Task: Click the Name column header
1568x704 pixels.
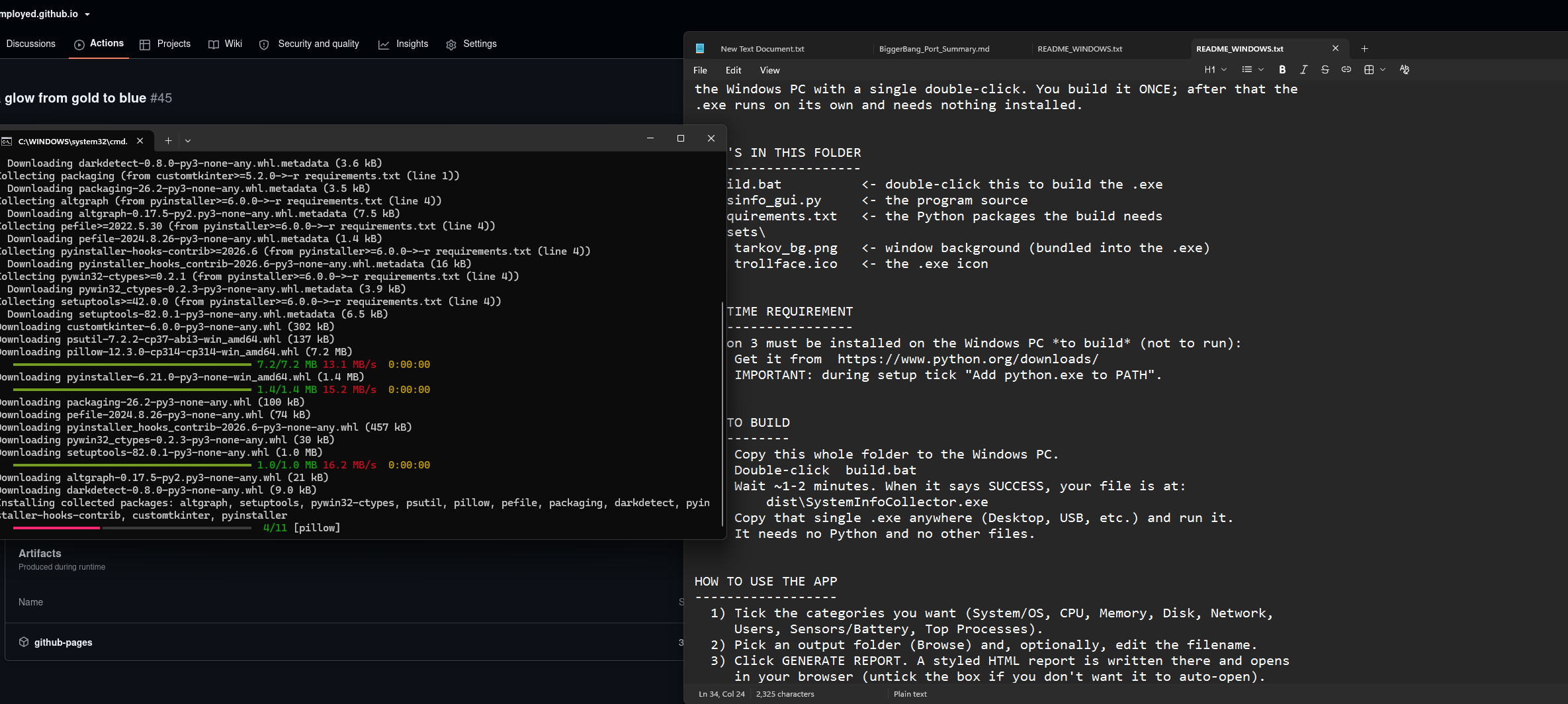Action: [30, 602]
